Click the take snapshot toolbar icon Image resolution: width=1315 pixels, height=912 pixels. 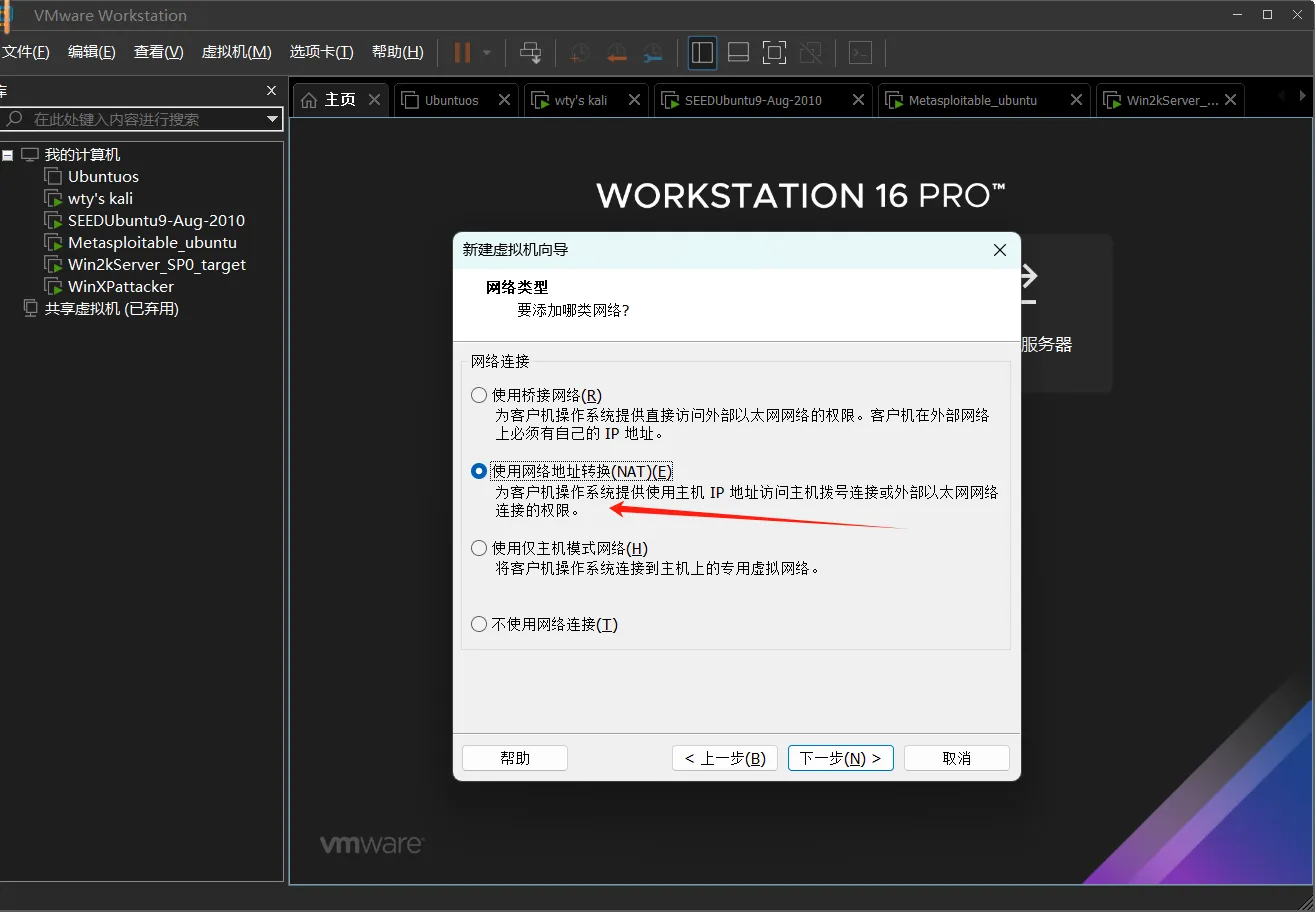(580, 53)
